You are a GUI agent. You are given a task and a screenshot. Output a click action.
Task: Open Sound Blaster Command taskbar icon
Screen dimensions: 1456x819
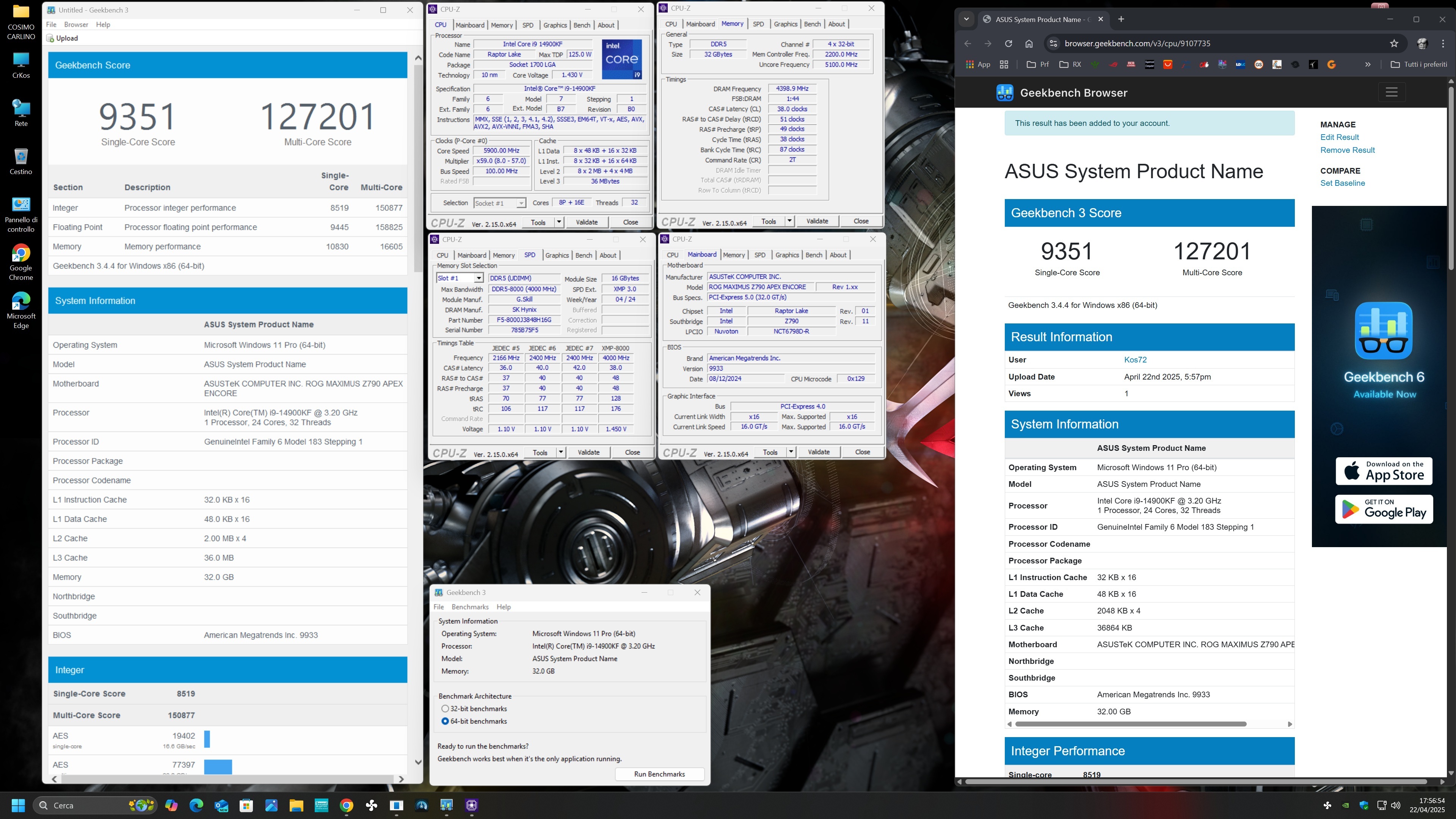coord(322,805)
